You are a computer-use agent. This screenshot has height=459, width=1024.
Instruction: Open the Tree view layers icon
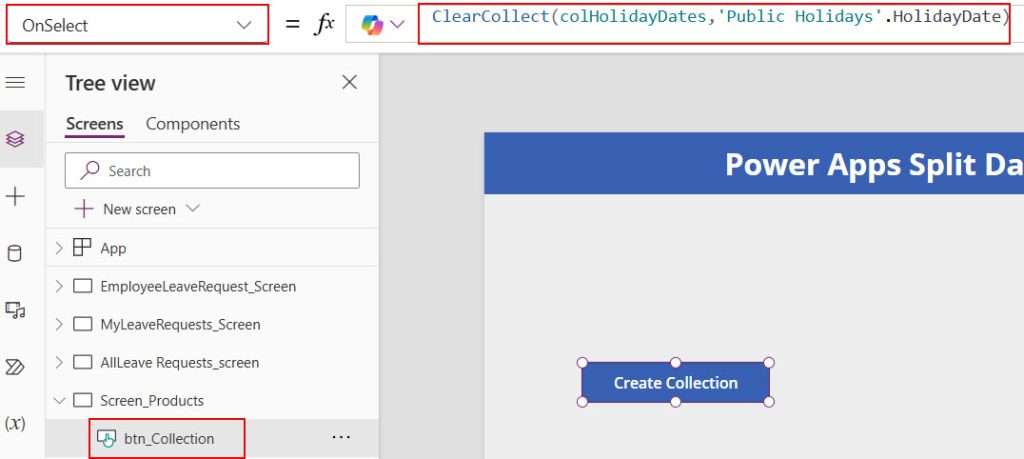point(15,138)
